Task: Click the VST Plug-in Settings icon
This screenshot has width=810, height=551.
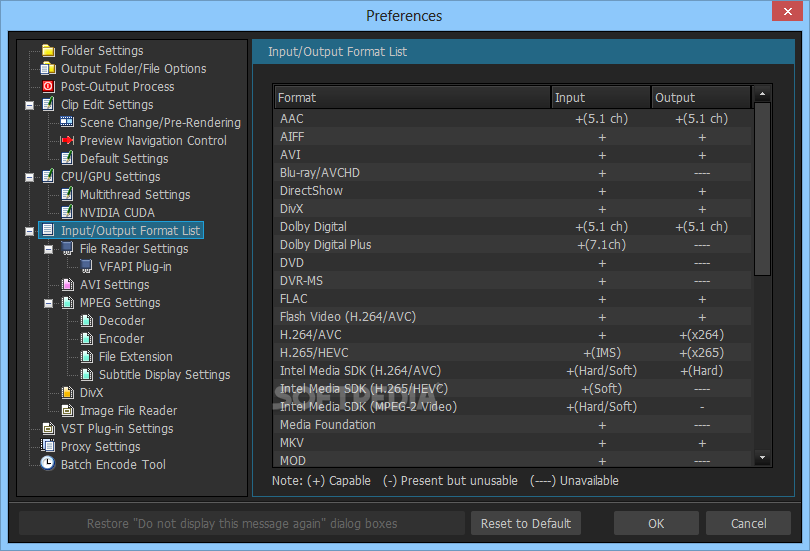Action: coord(49,429)
